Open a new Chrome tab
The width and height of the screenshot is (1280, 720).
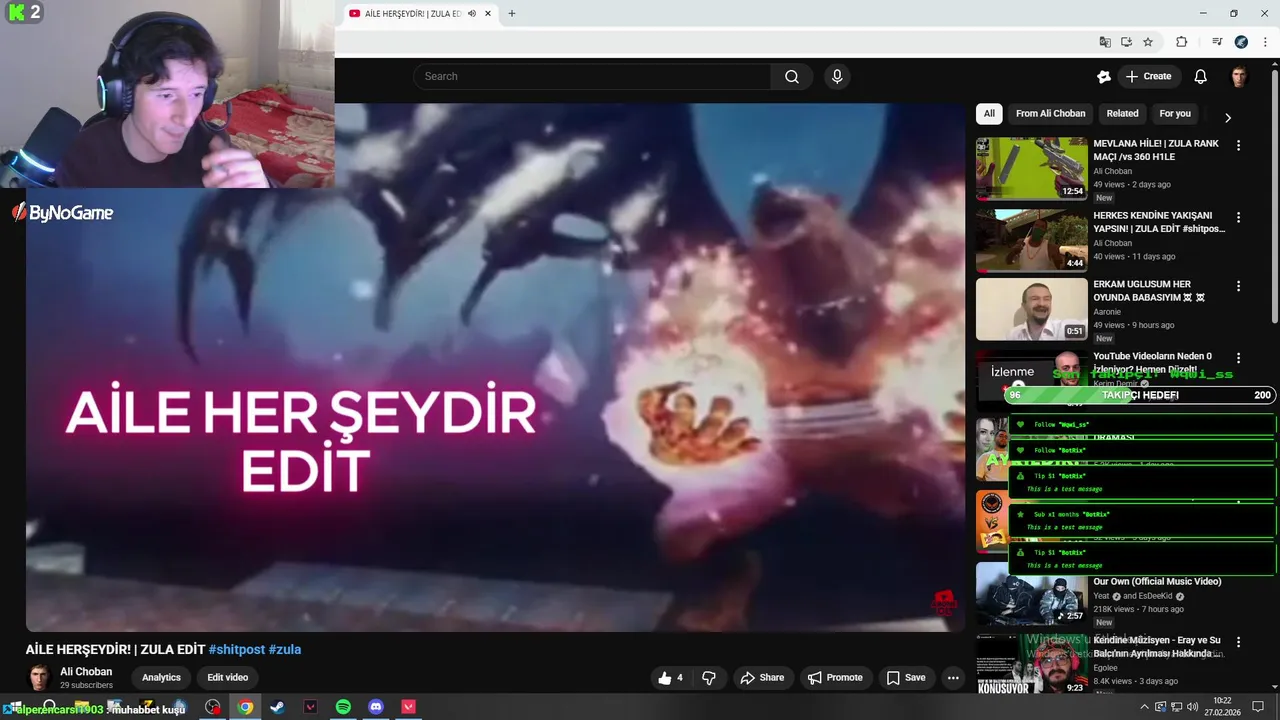click(512, 14)
